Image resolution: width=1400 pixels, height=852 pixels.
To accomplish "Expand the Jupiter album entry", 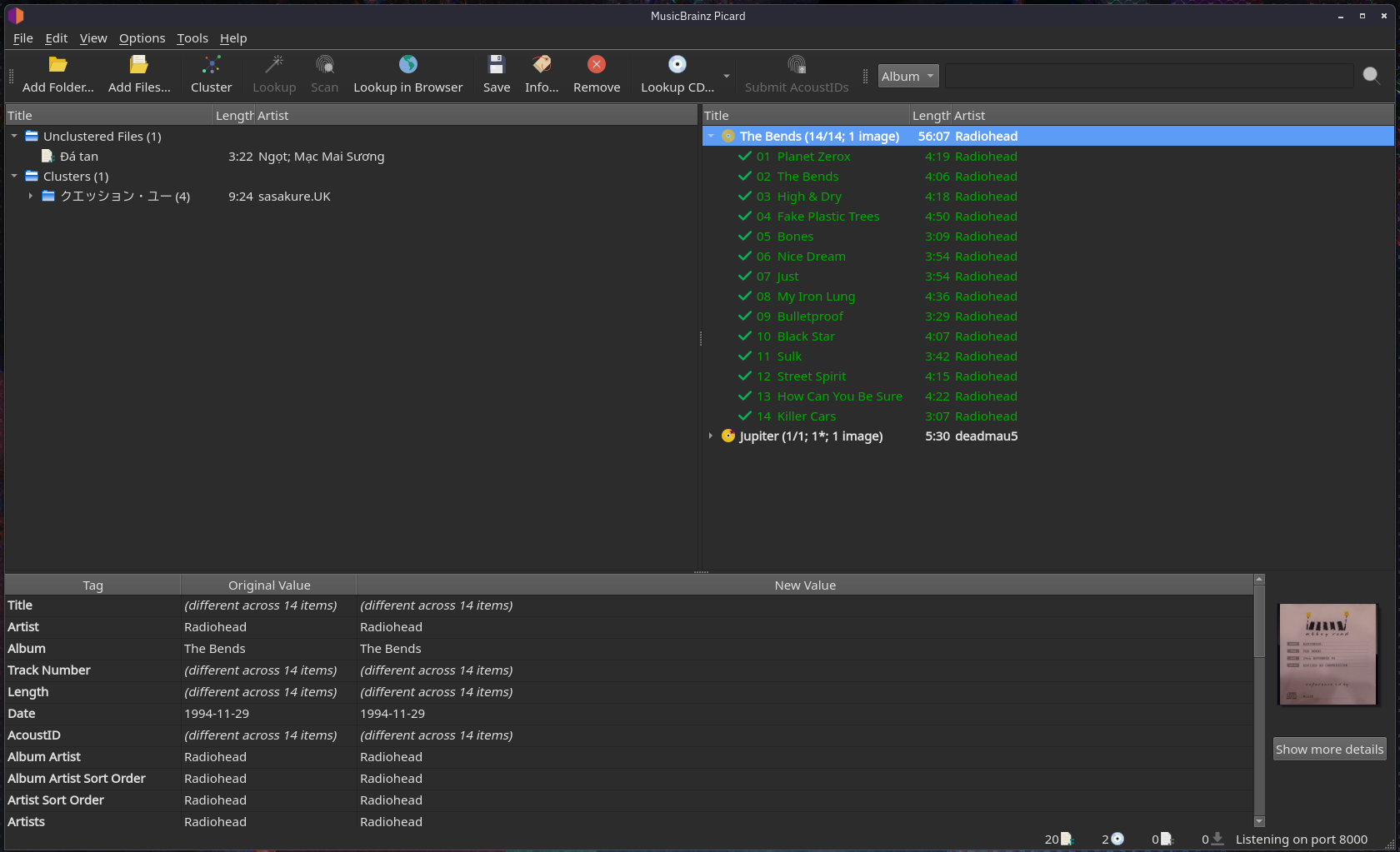I will [x=711, y=436].
